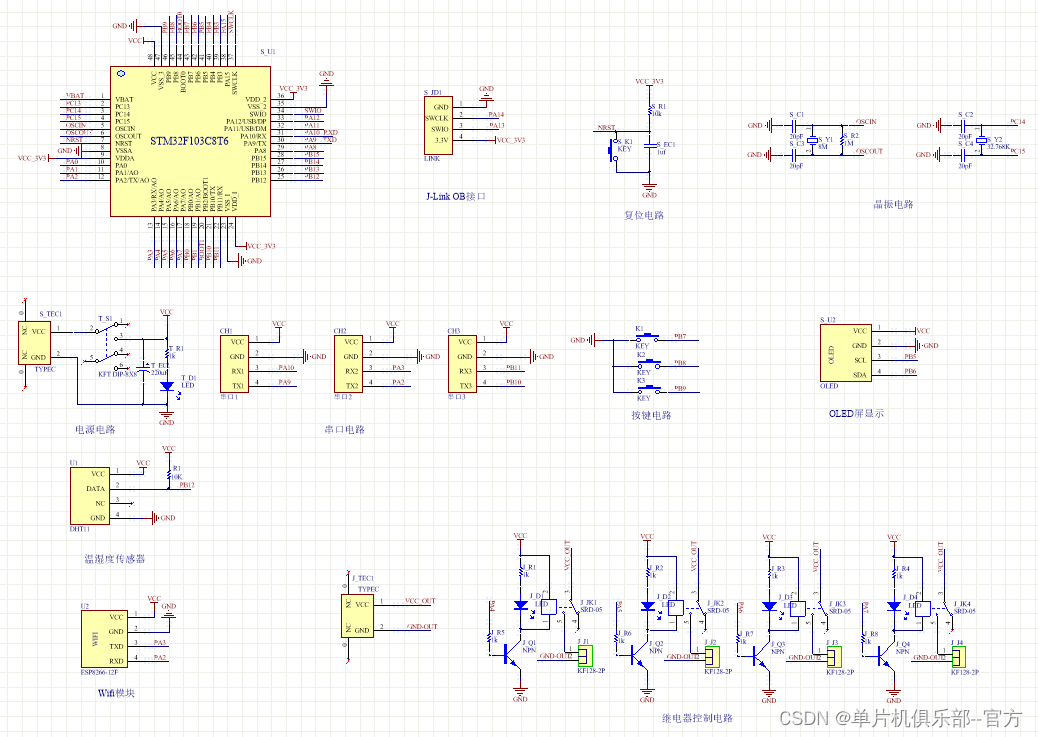Screen dimensions: 1038x737
Task: Click the CH2 serial port block
Action: click(348, 364)
